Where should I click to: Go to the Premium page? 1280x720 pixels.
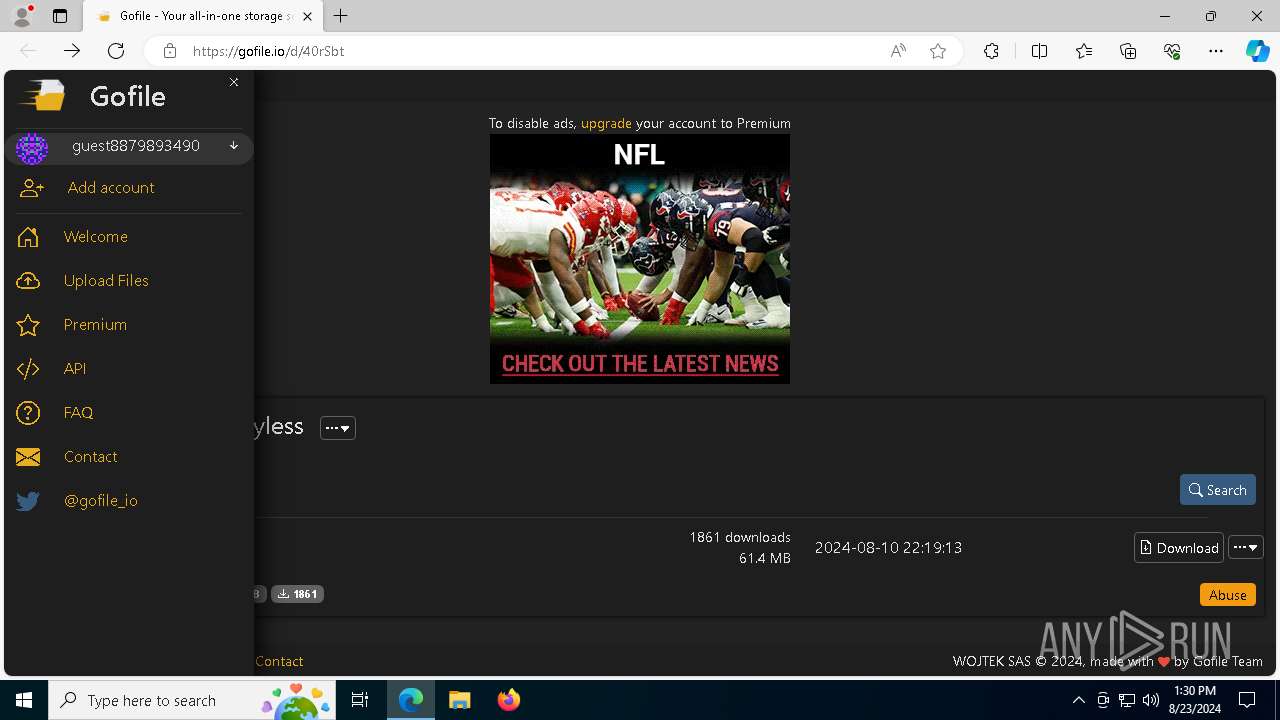(95, 325)
